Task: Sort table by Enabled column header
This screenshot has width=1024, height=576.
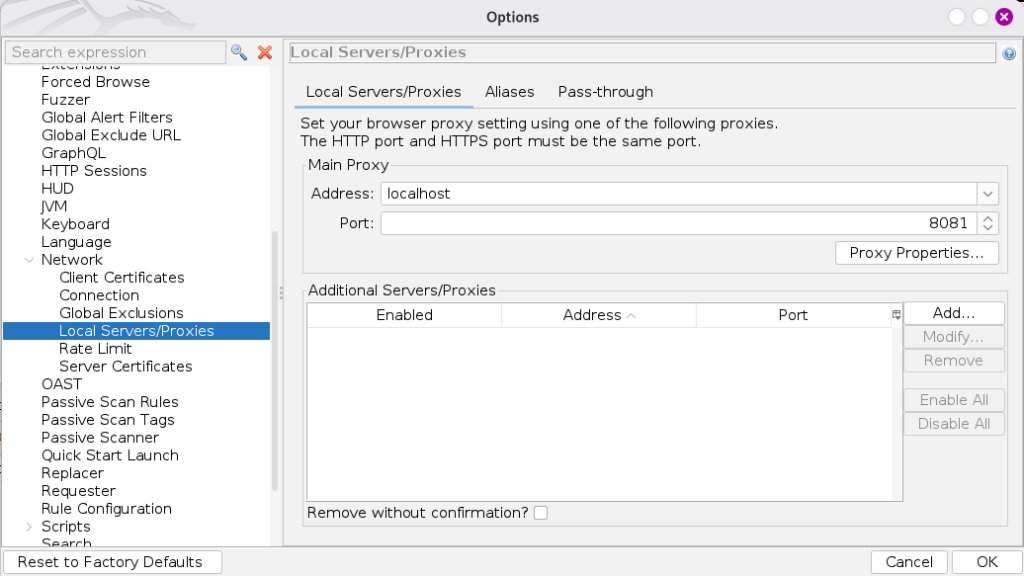Action: 404,315
